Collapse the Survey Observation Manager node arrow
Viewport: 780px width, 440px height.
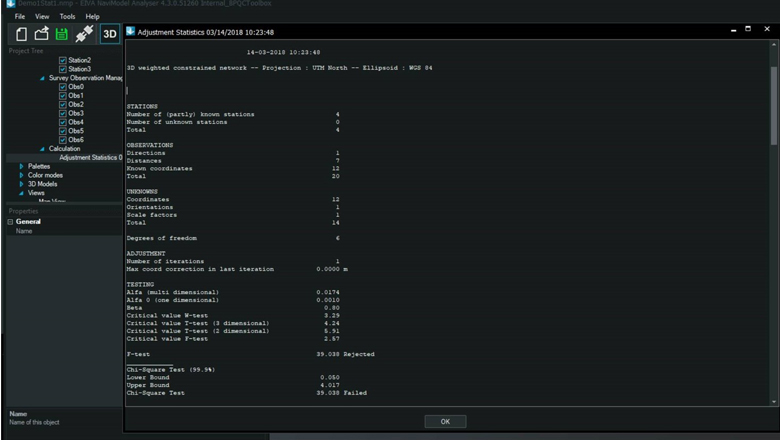click(x=42, y=78)
